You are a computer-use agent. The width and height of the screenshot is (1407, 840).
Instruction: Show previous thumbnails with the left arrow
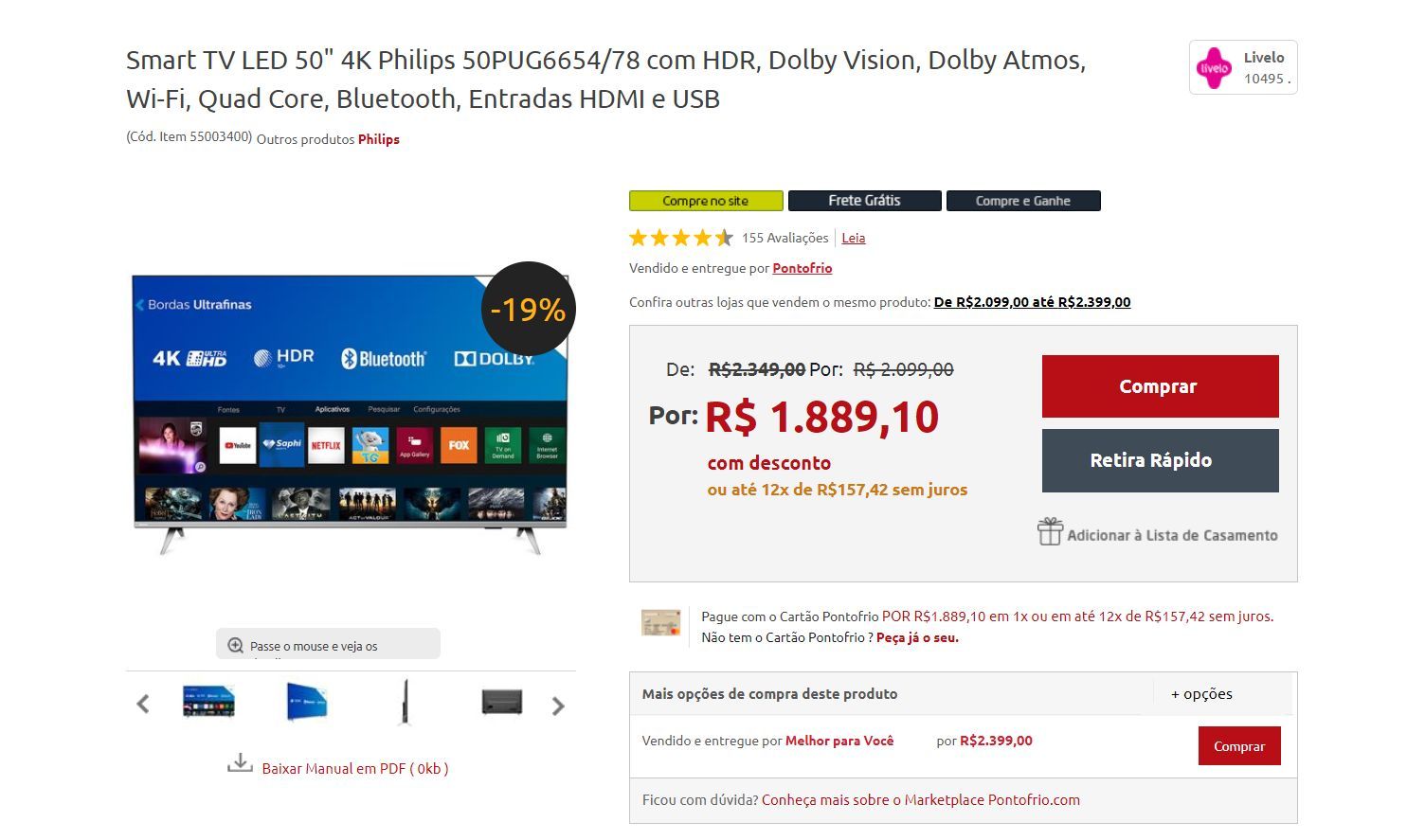pyautogui.click(x=143, y=705)
